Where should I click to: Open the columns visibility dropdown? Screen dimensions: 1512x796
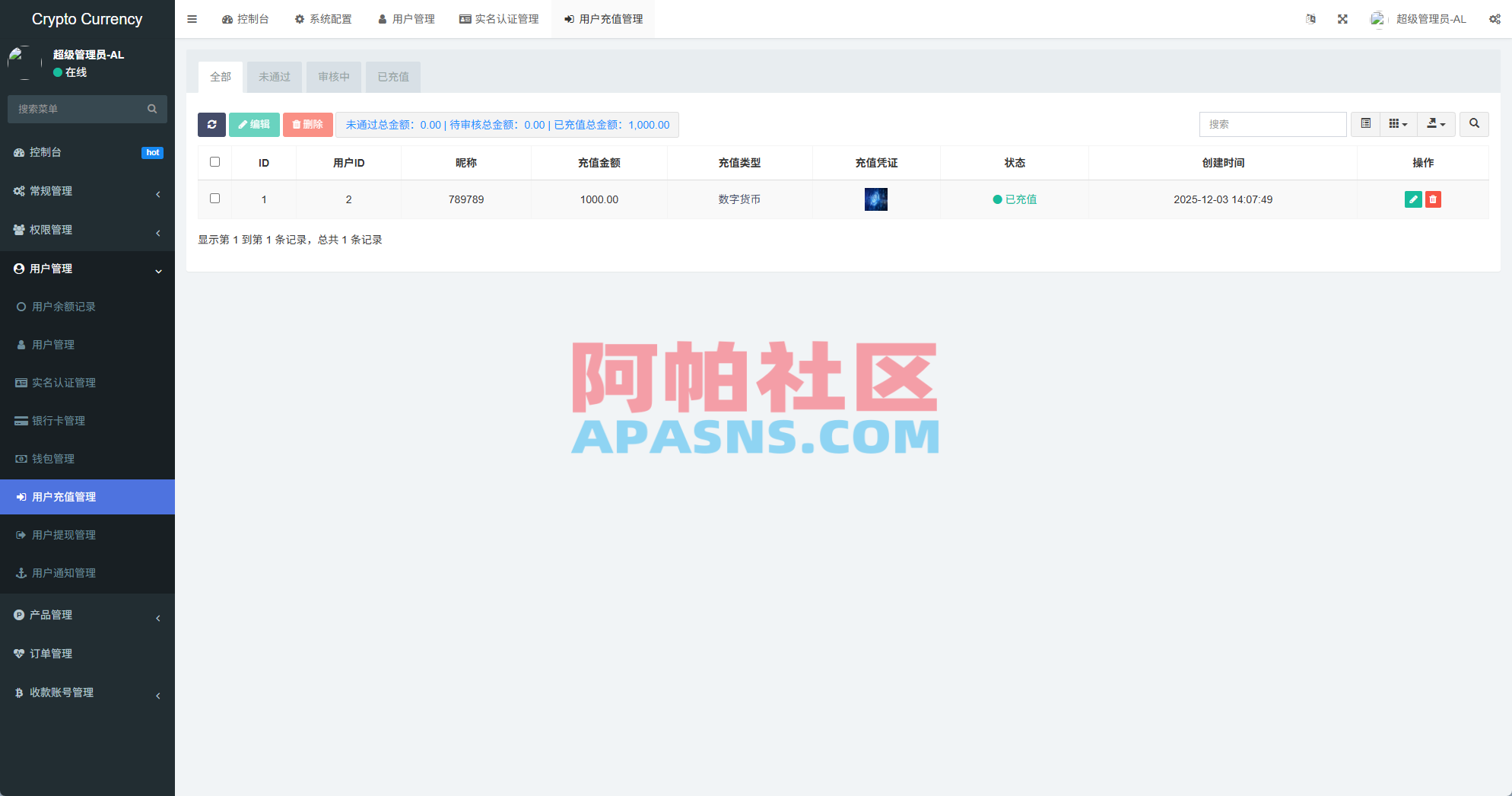coord(1398,124)
